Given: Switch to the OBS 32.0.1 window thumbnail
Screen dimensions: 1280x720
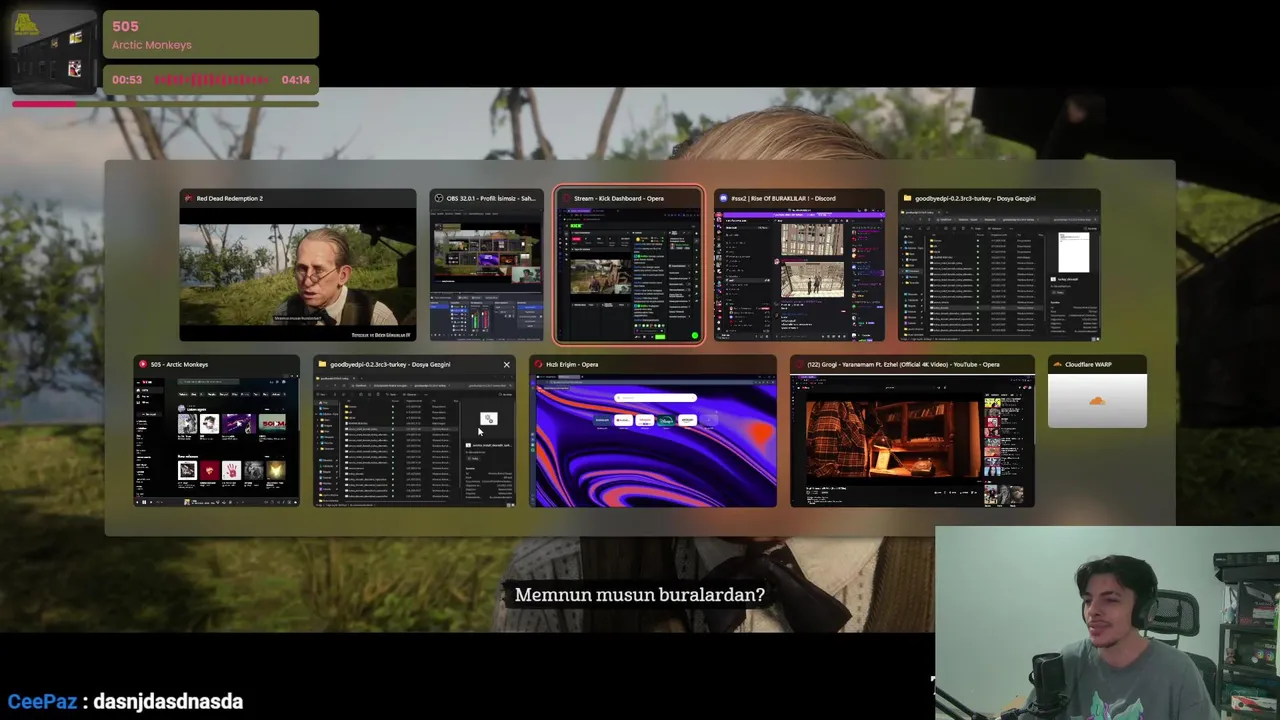Looking at the screenshot, I should pyautogui.click(x=486, y=274).
